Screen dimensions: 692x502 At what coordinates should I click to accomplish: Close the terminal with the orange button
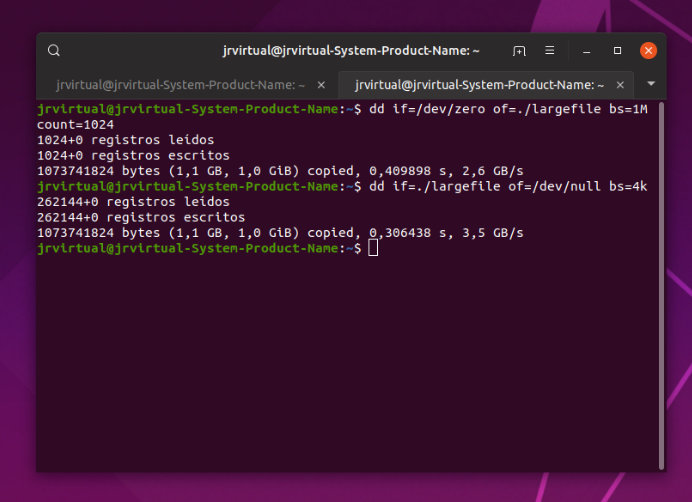[648, 50]
